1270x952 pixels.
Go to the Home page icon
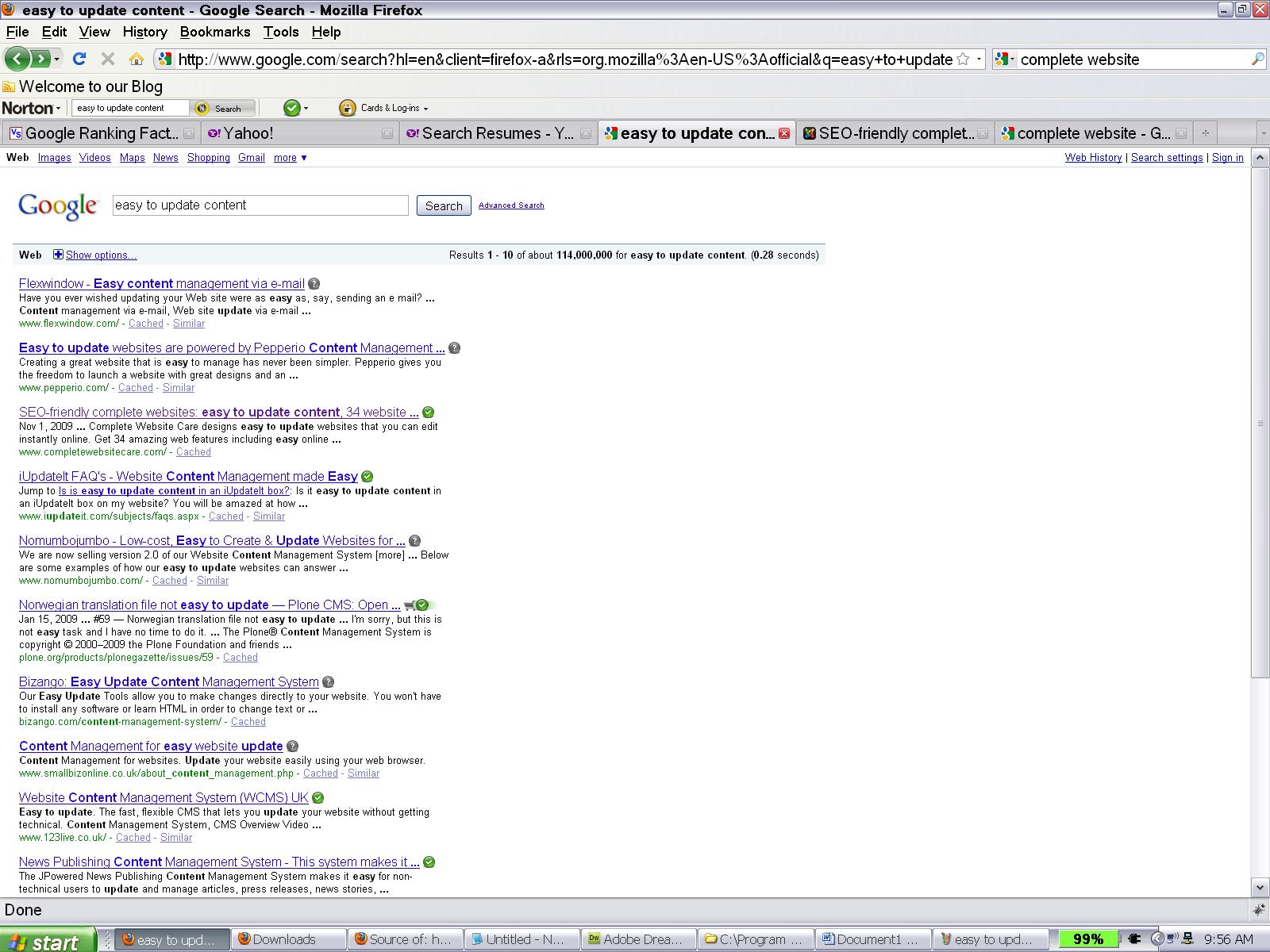tap(137, 59)
